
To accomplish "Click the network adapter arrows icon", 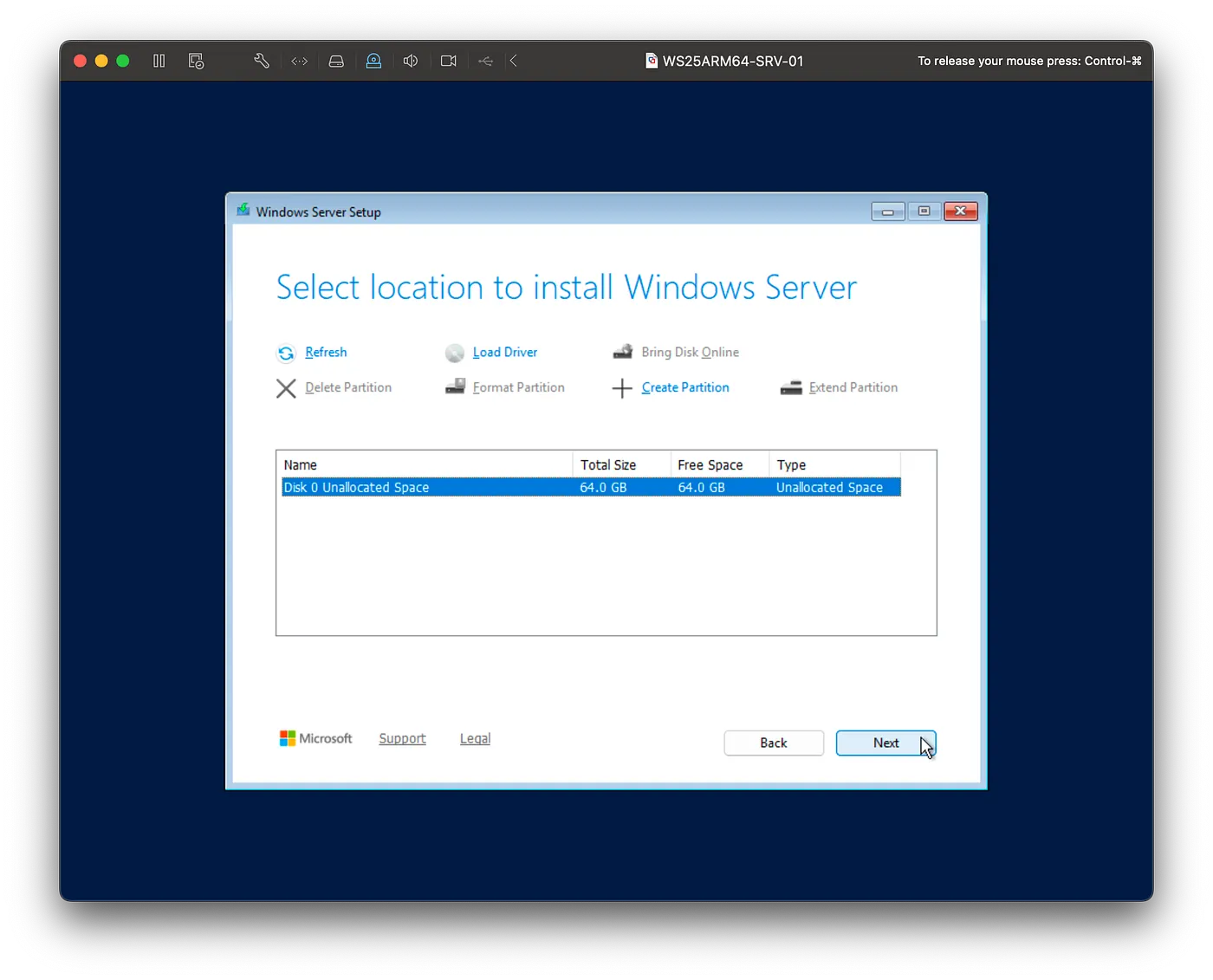I will tap(299, 61).
